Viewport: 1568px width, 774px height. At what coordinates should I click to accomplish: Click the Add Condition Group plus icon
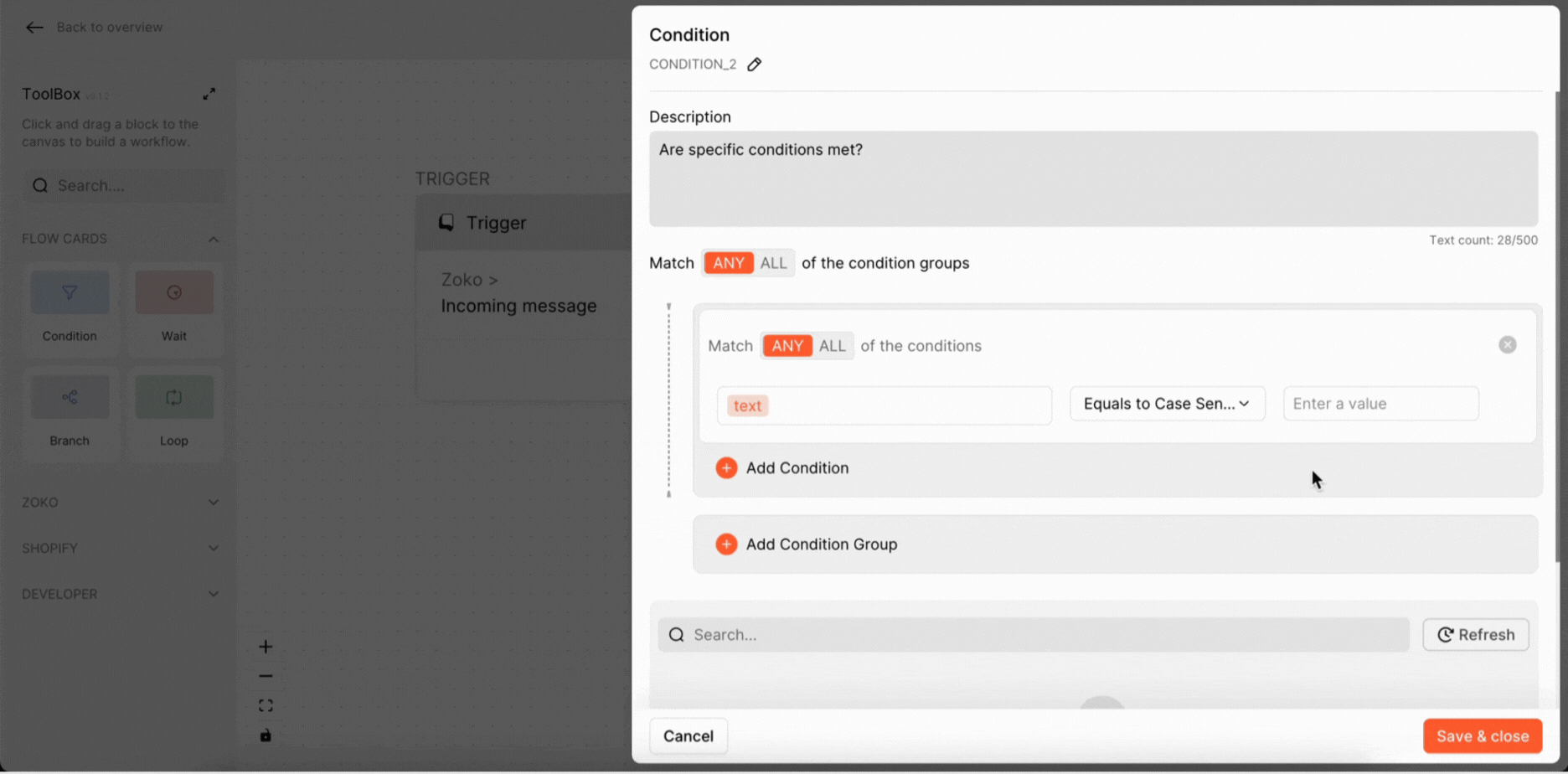[x=726, y=544]
